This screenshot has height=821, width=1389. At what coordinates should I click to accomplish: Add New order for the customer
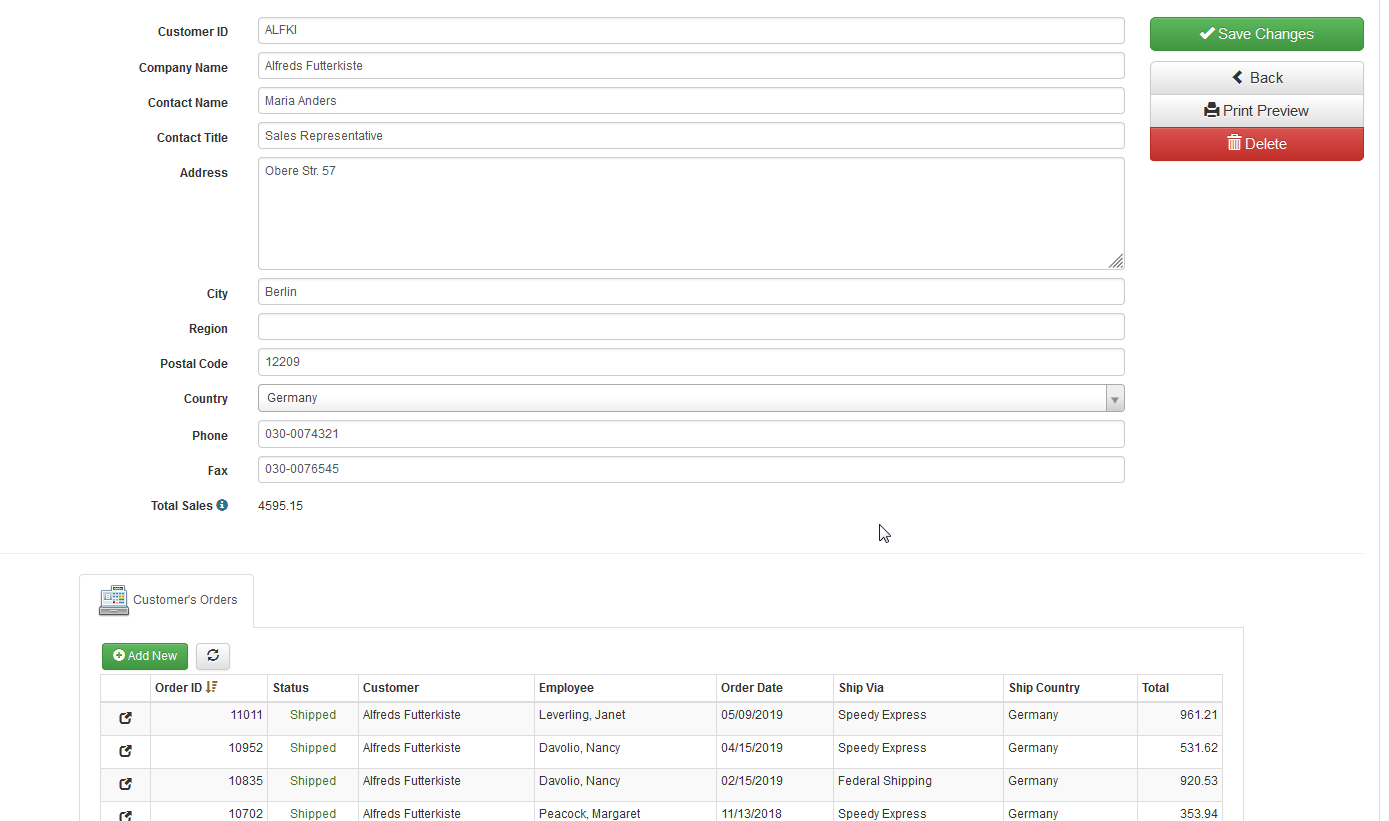(145, 656)
